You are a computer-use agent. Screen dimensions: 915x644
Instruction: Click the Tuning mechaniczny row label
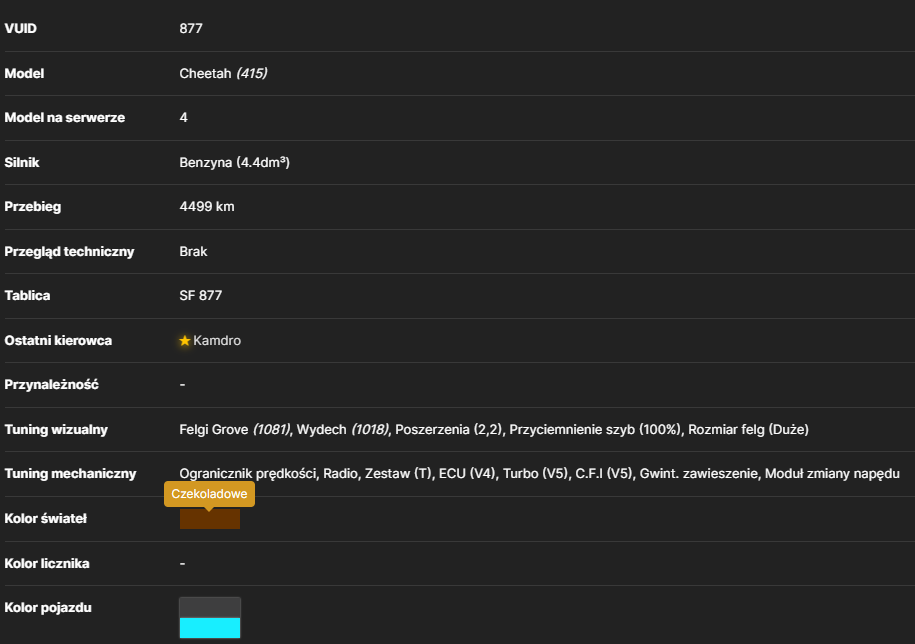point(70,474)
